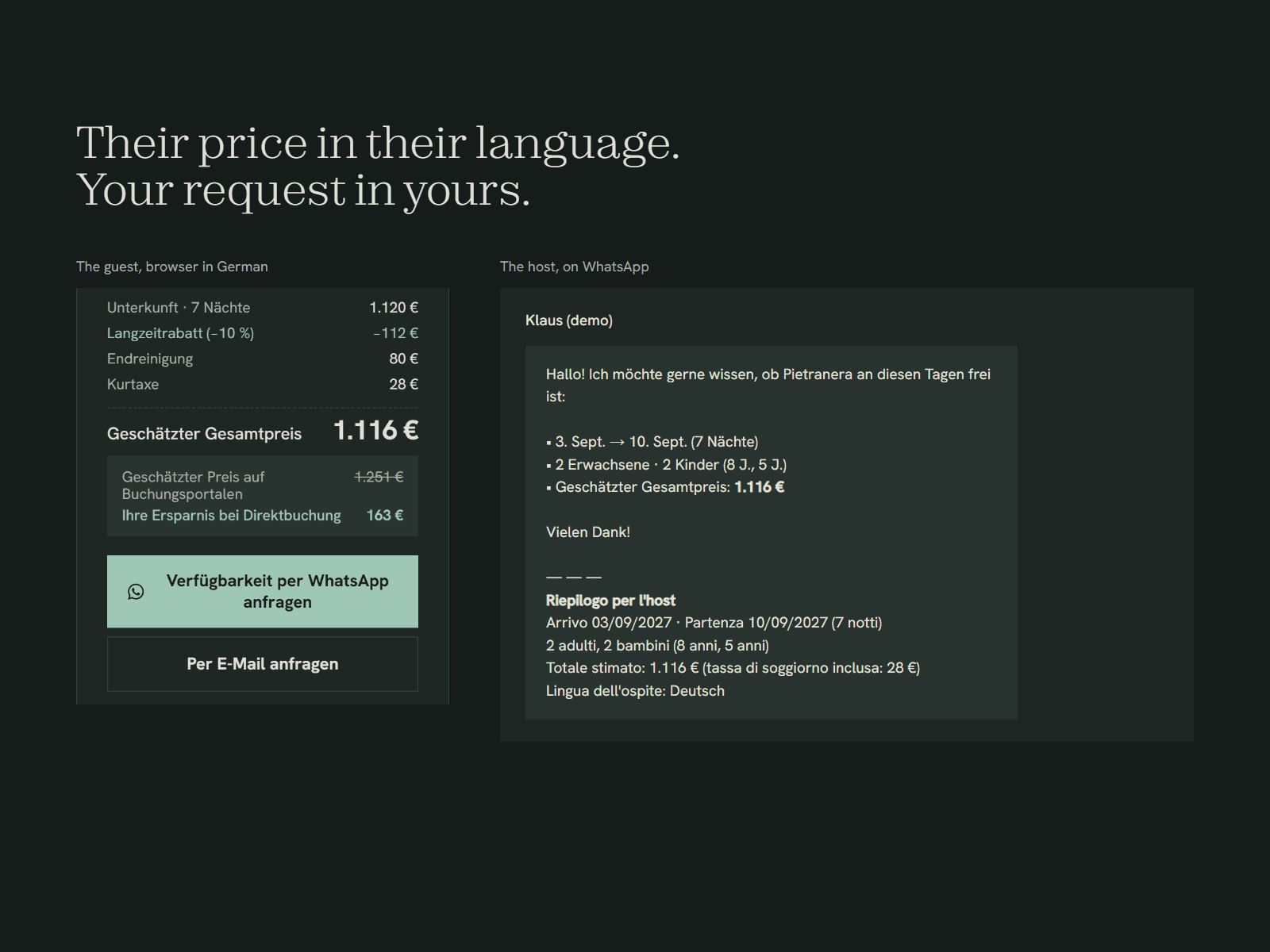Click the large '1.116 €' total

(376, 431)
